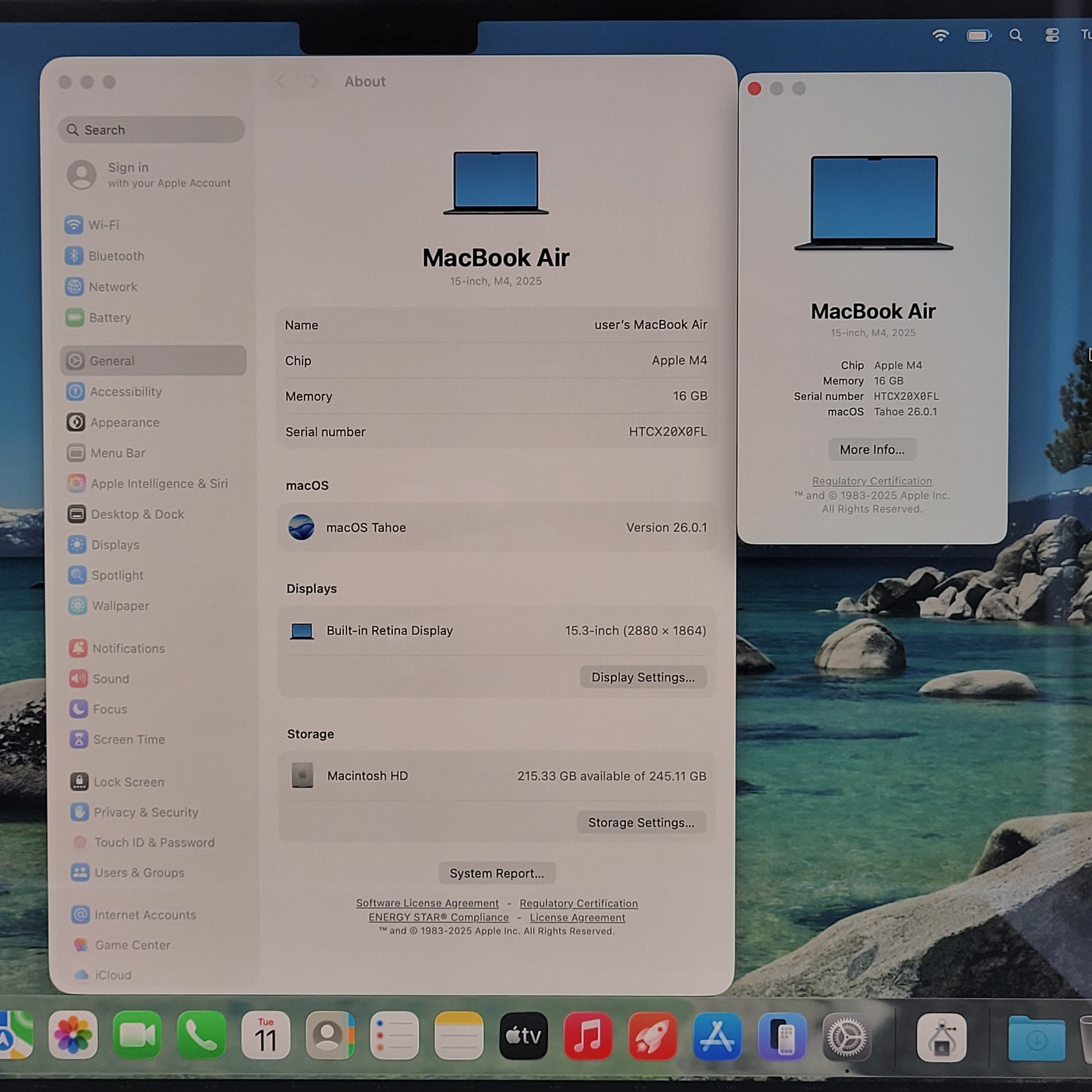Click the settings Search field

[152, 130]
